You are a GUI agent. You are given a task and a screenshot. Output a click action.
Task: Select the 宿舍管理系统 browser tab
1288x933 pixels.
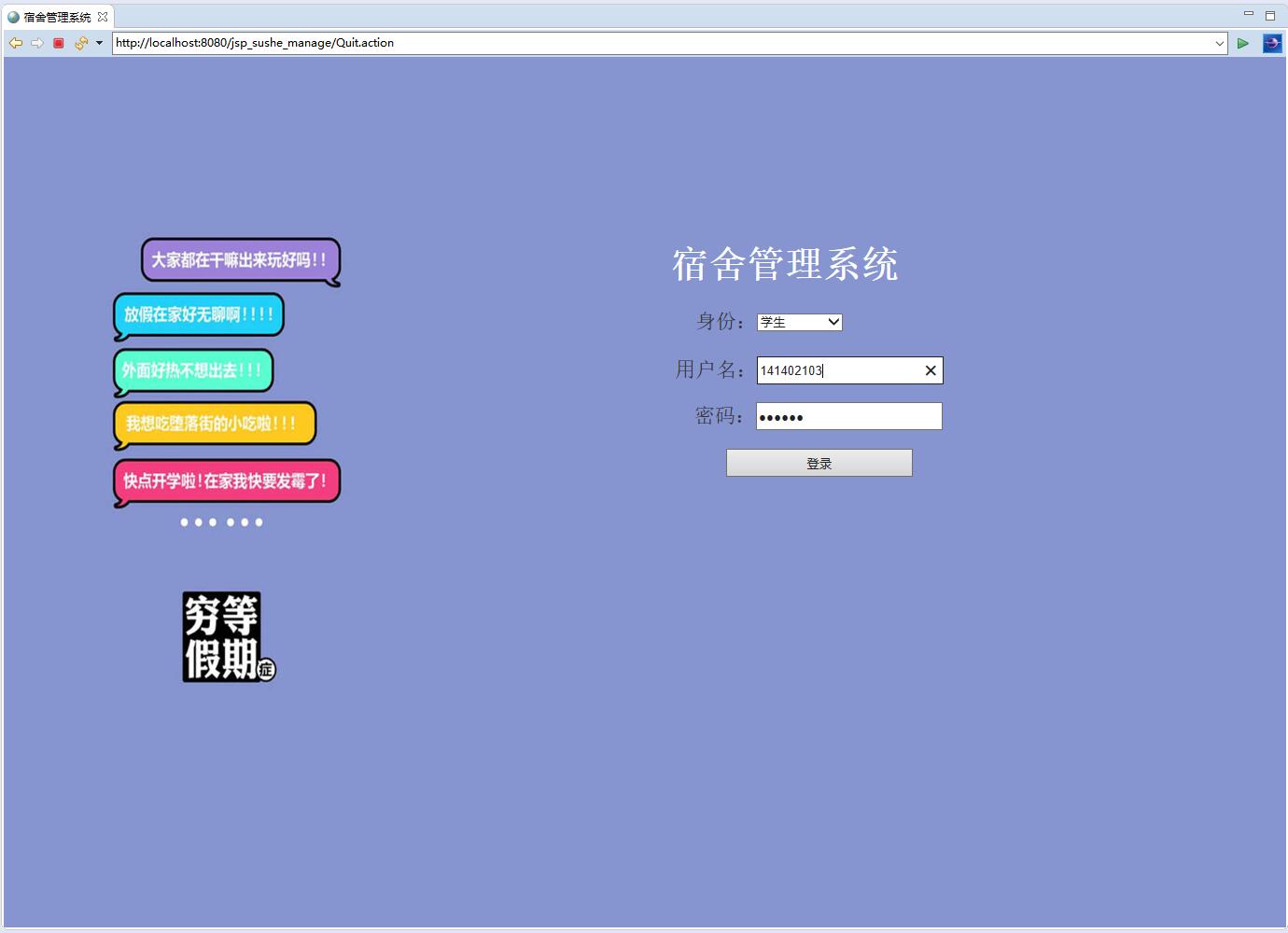tap(56, 16)
